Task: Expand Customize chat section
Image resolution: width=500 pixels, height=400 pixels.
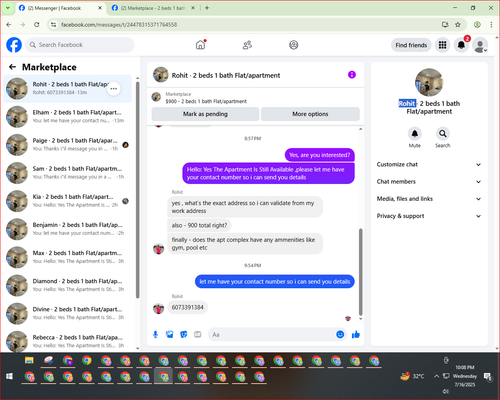Action: click(x=429, y=164)
